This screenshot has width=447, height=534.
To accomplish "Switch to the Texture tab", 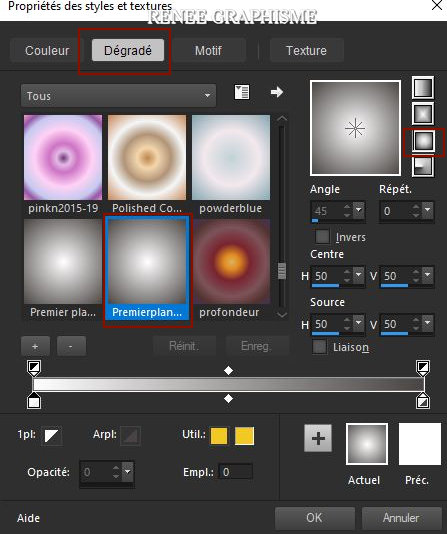I will coord(306,51).
